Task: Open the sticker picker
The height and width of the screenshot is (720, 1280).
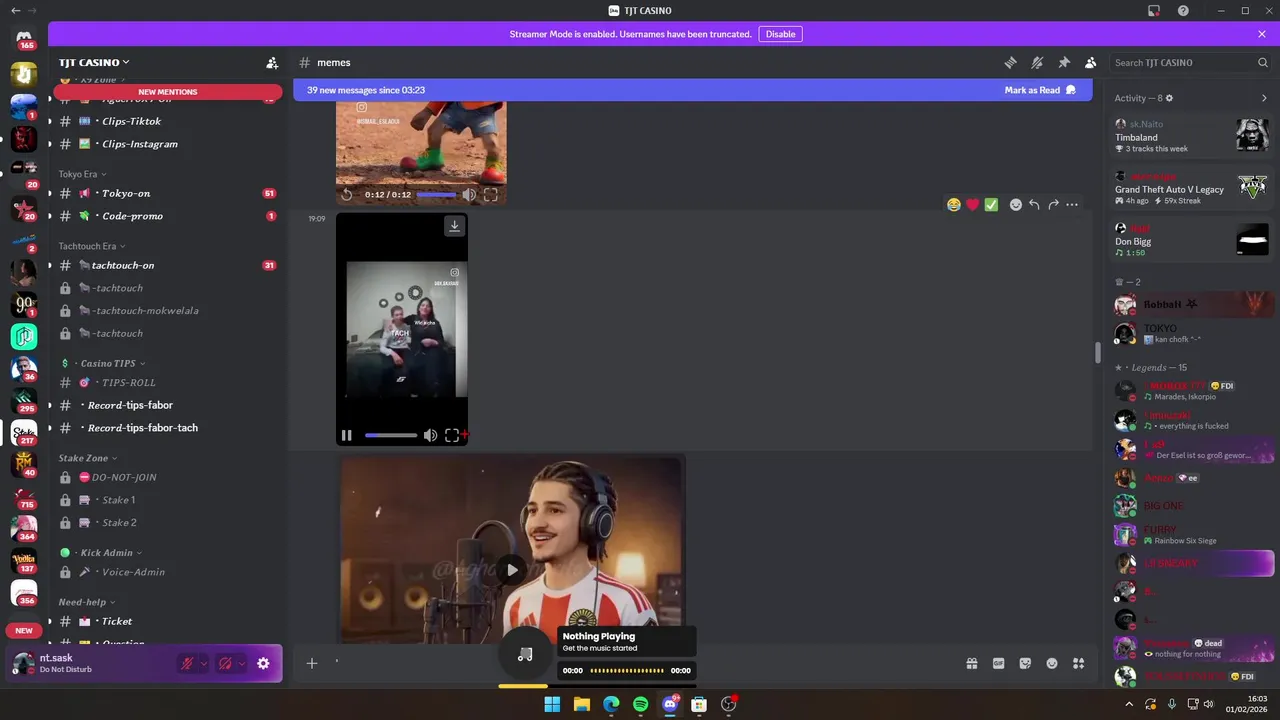Action: click(1025, 663)
